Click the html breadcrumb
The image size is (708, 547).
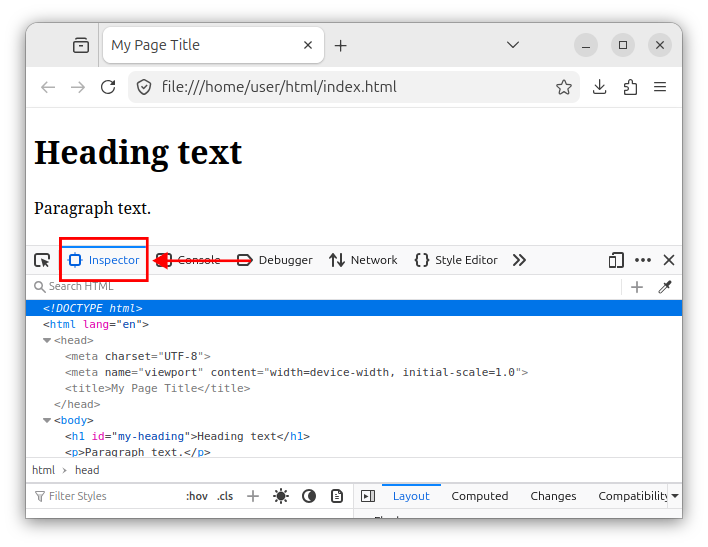click(x=43, y=470)
